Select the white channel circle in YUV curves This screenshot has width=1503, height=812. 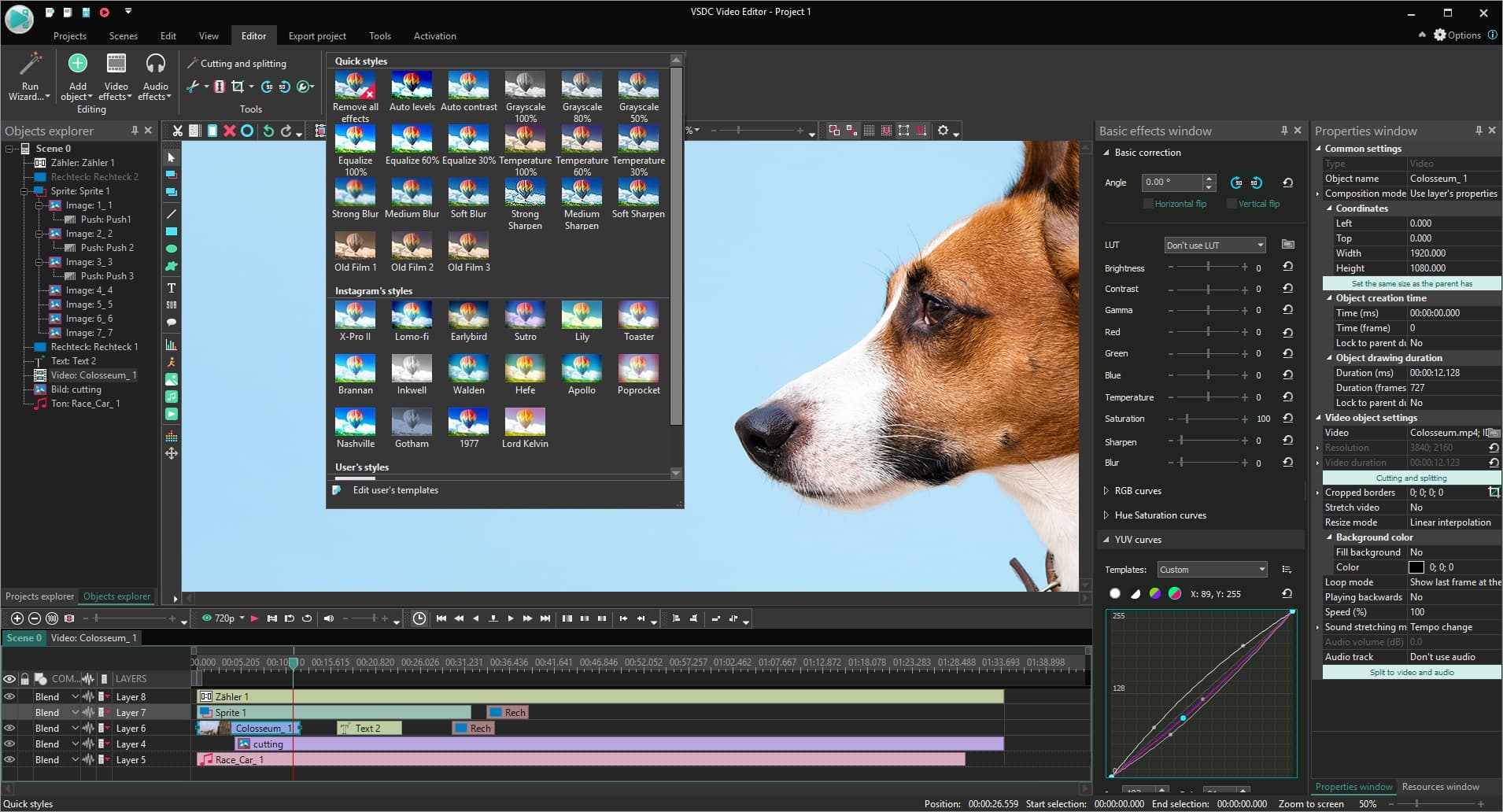click(1114, 593)
